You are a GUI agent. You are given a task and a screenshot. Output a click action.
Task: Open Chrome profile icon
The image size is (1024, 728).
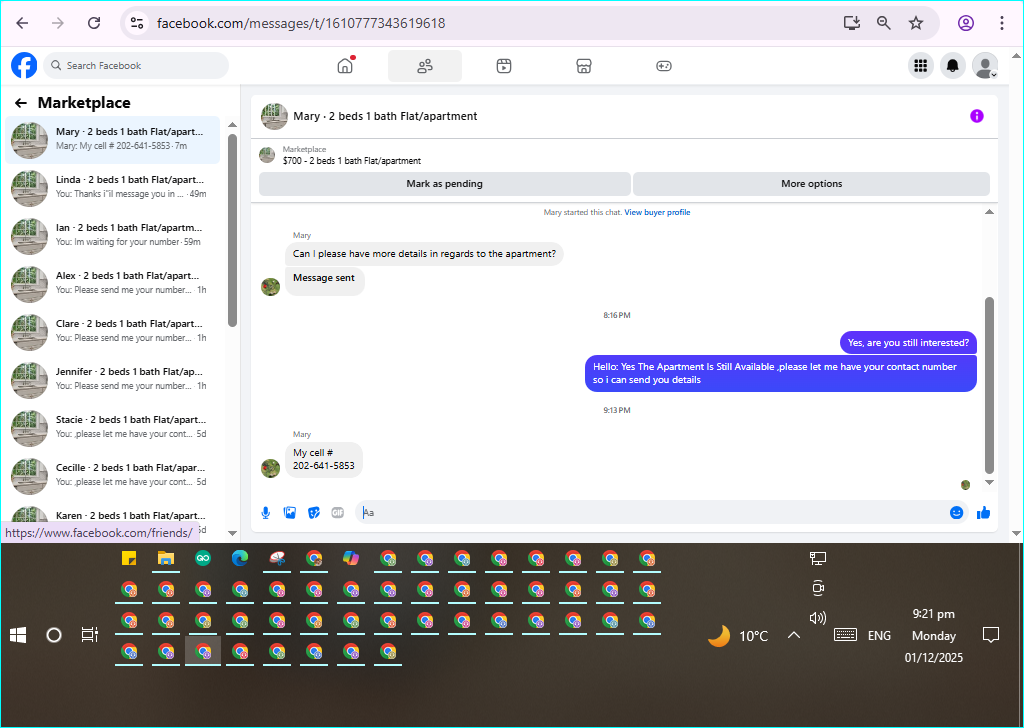point(966,23)
